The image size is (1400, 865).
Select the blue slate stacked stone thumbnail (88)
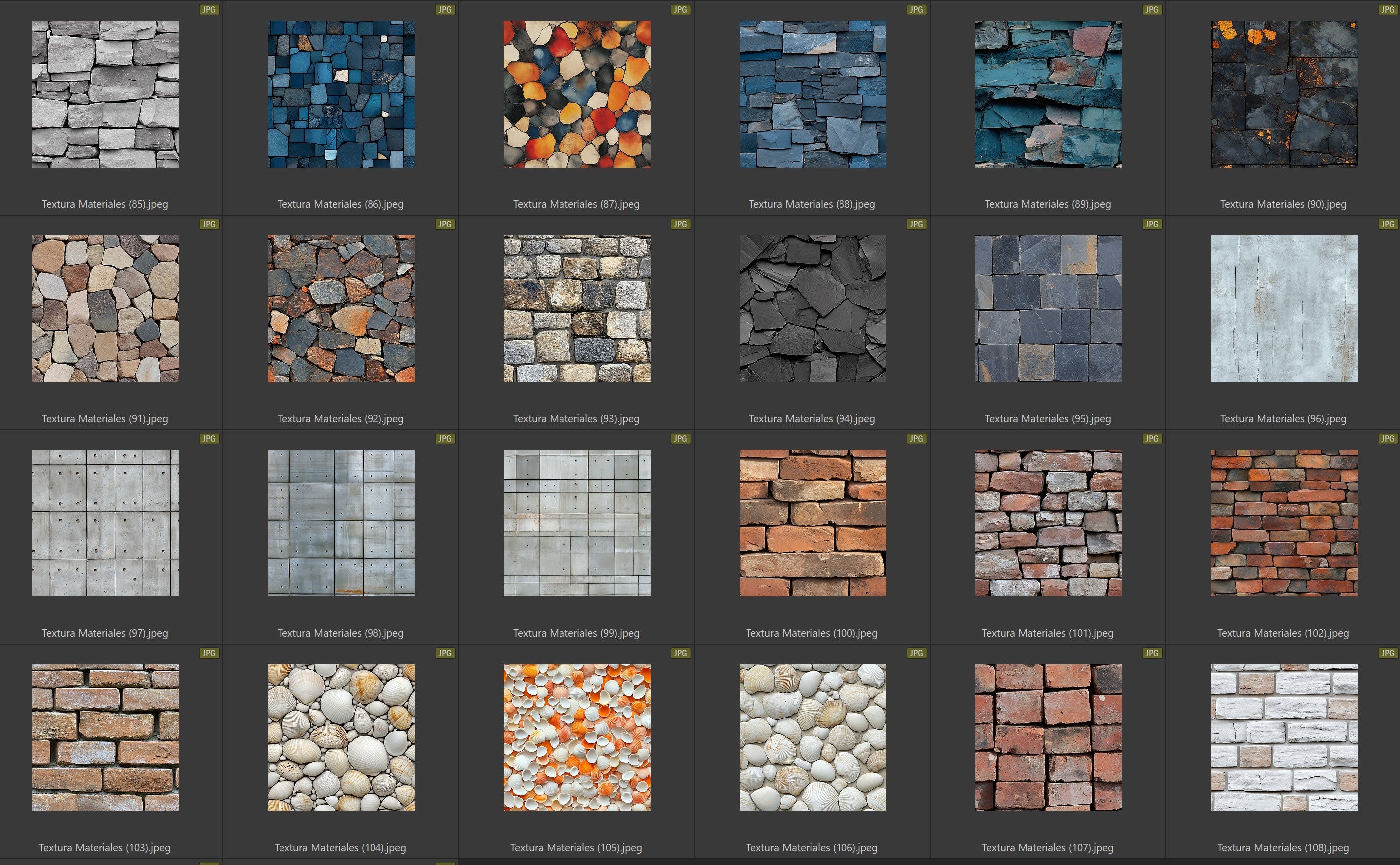(812, 95)
